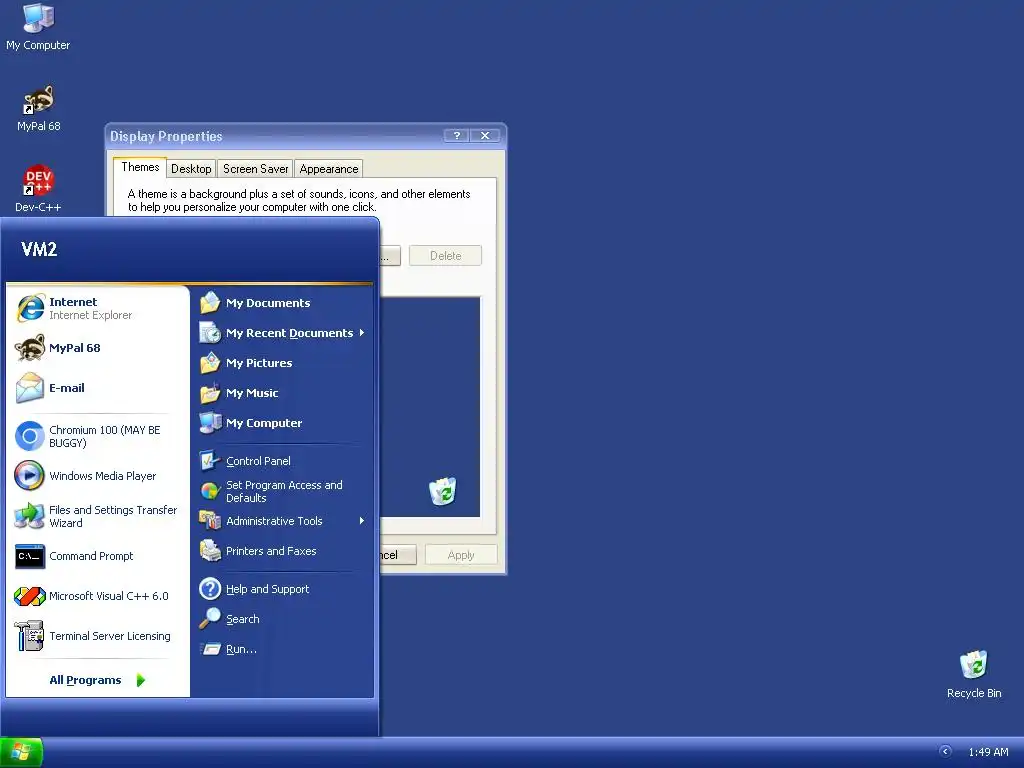
Task: Launch Chromium 100 icon in Start menu
Action: 30,436
